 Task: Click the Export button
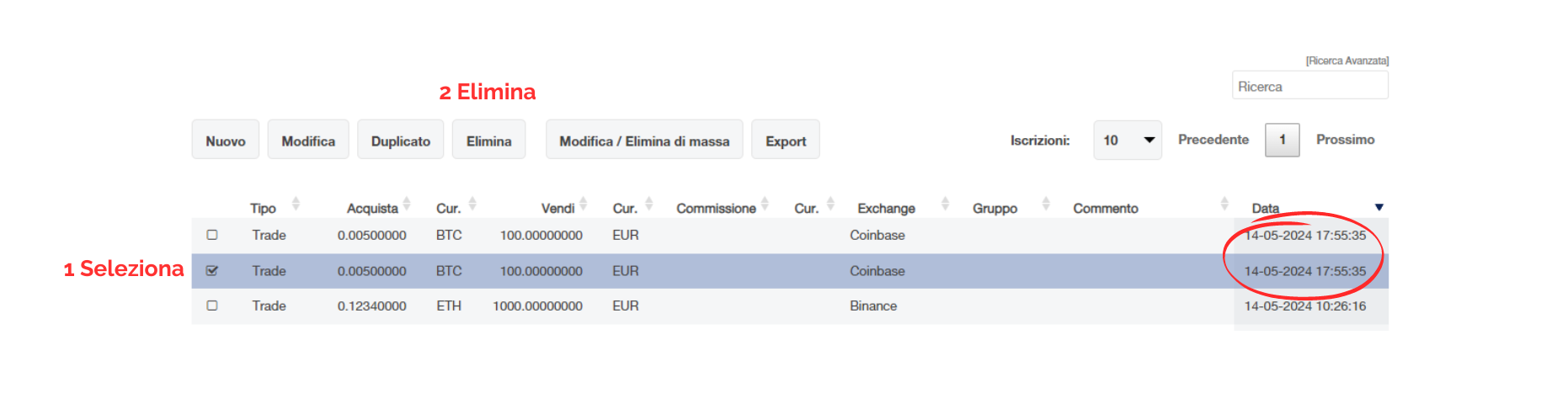(x=785, y=141)
